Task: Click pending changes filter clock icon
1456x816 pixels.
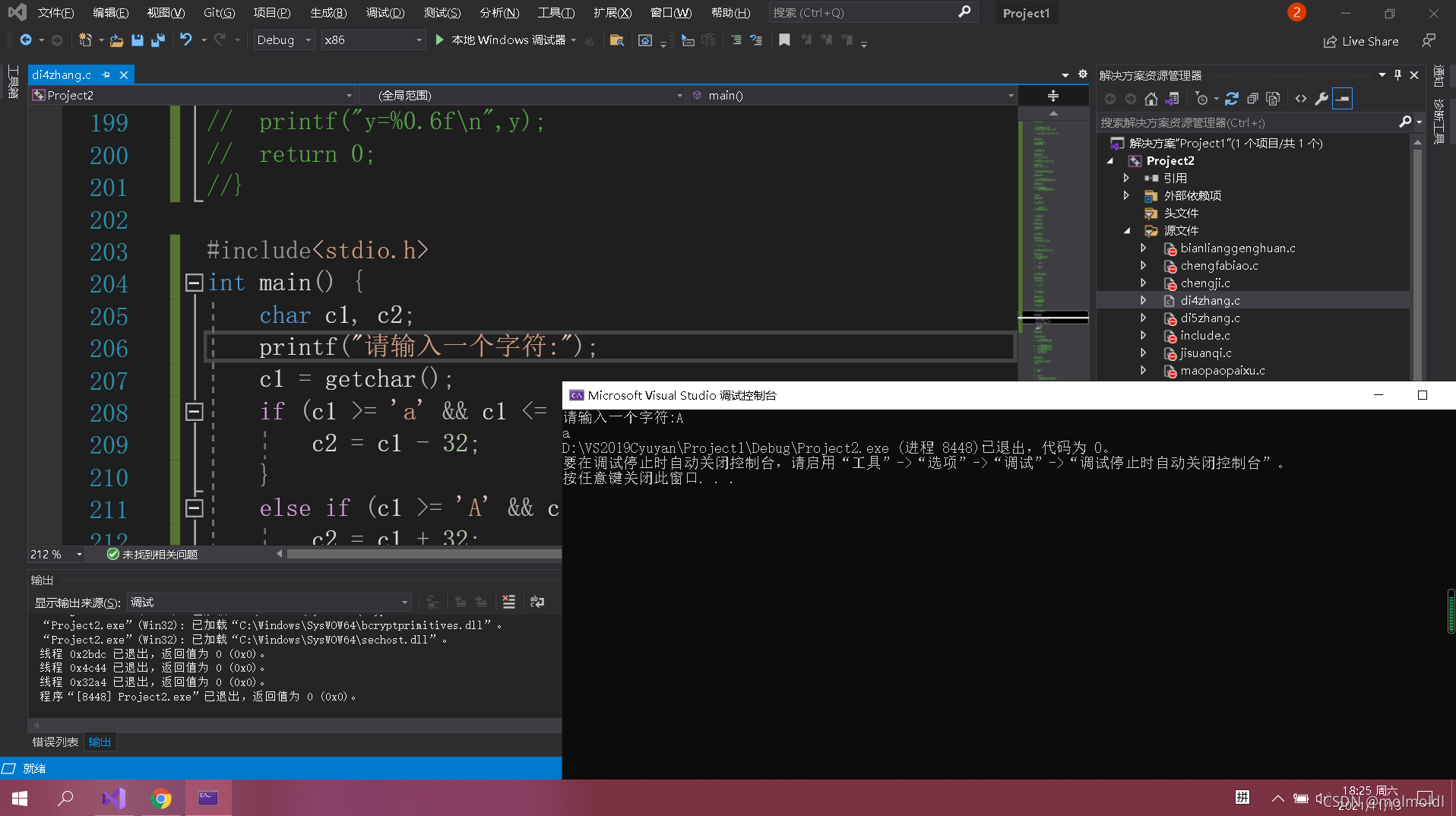Action: coord(1201,99)
